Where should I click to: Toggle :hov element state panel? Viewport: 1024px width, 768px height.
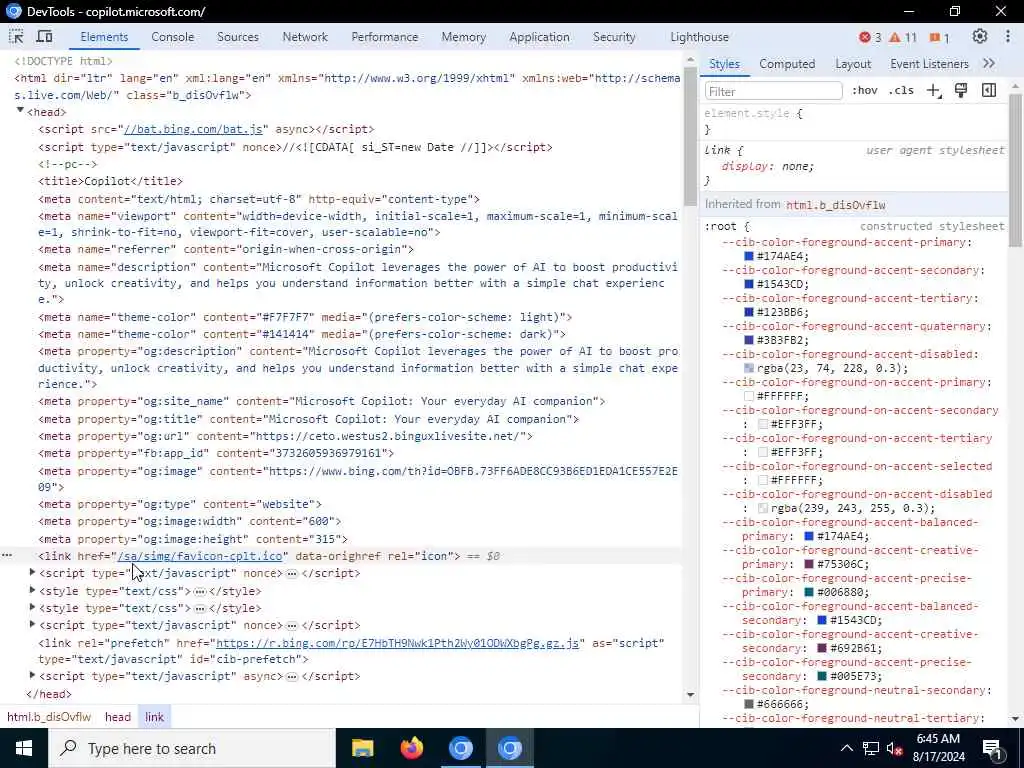(x=865, y=90)
